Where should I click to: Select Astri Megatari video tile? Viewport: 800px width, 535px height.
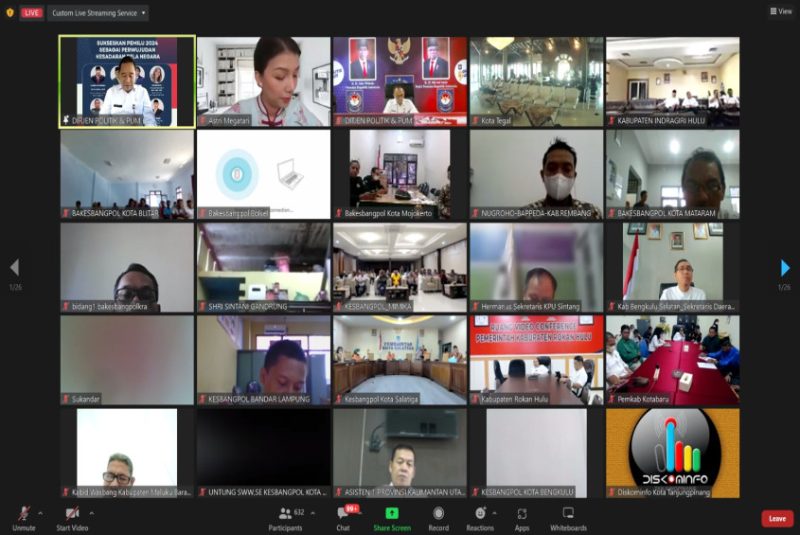(x=264, y=82)
